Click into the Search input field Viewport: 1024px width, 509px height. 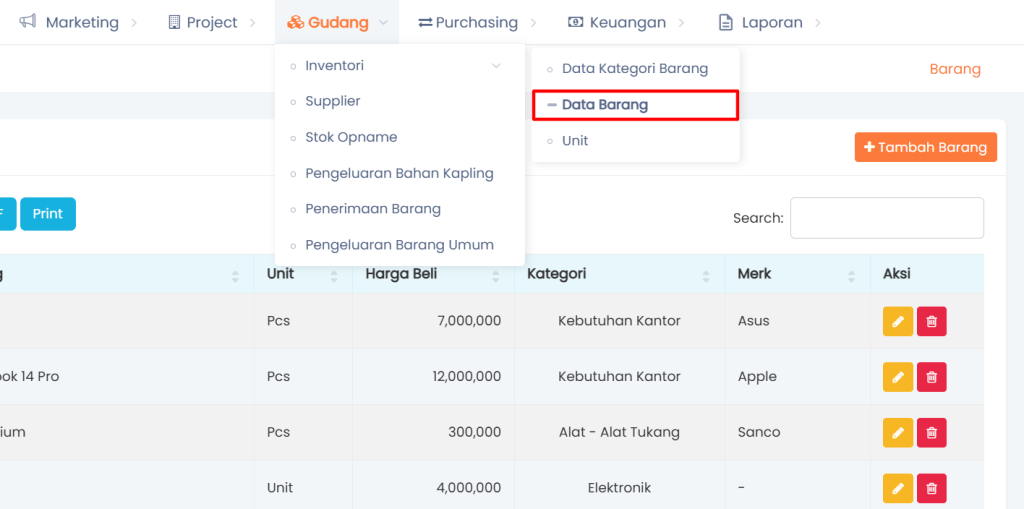tap(886, 218)
